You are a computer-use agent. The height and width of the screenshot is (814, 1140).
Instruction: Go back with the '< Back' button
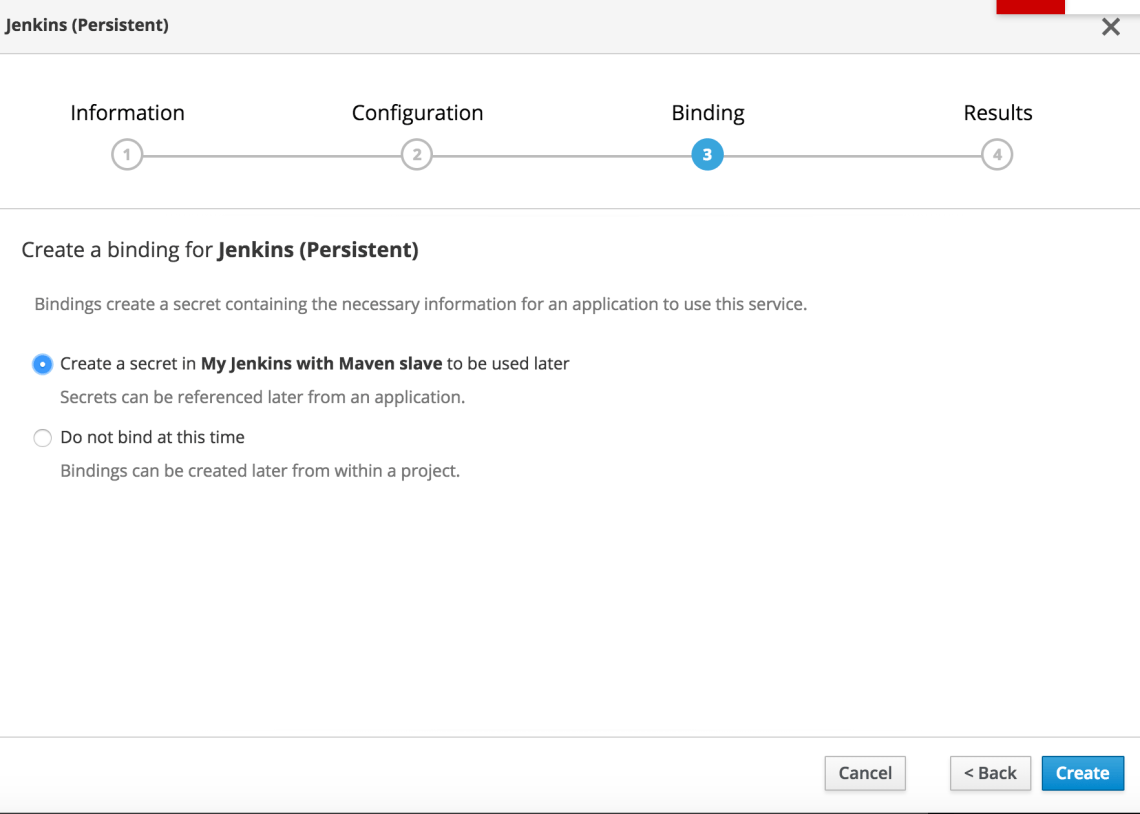[990, 773]
